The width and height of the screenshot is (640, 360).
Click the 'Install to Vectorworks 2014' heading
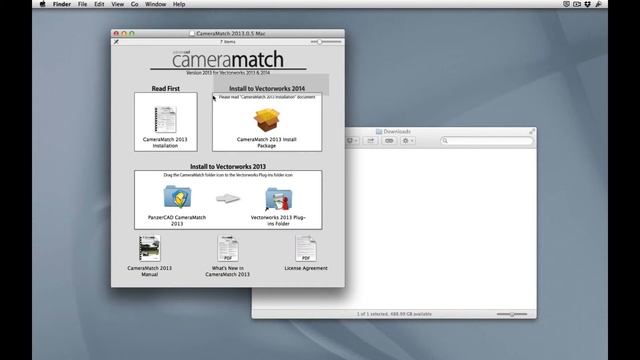[267, 88]
